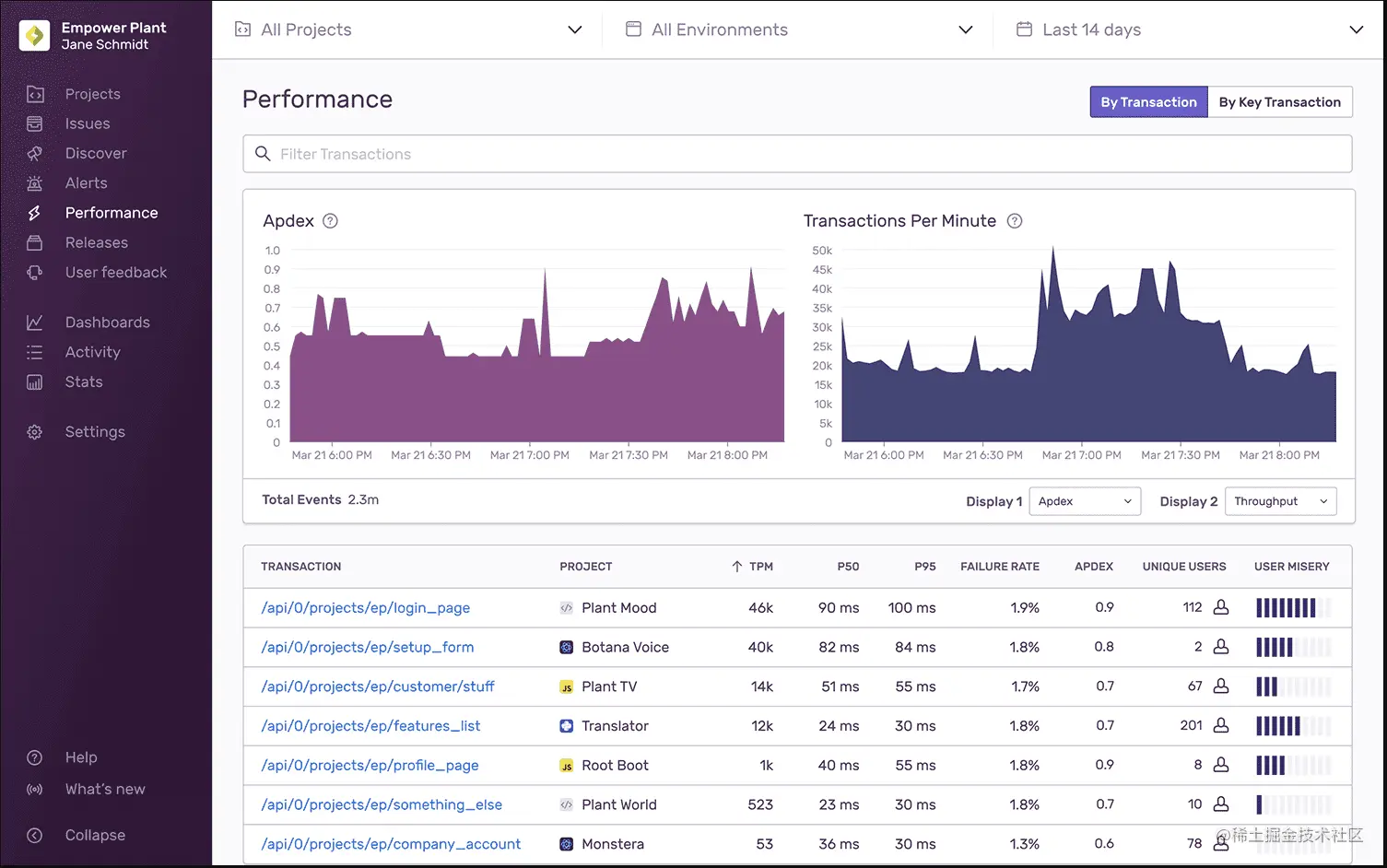Click user misery bar for features_list
The height and width of the screenshot is (868, 1387).
pos(1294,726)
